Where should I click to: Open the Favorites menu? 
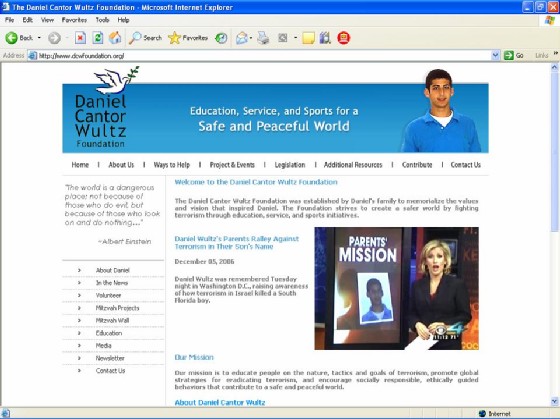[74, 20]
